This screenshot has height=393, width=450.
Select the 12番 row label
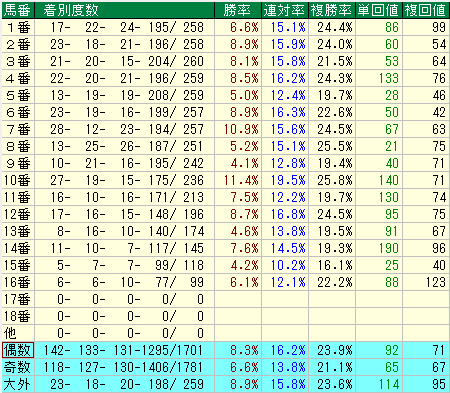[x=18, y=214]
